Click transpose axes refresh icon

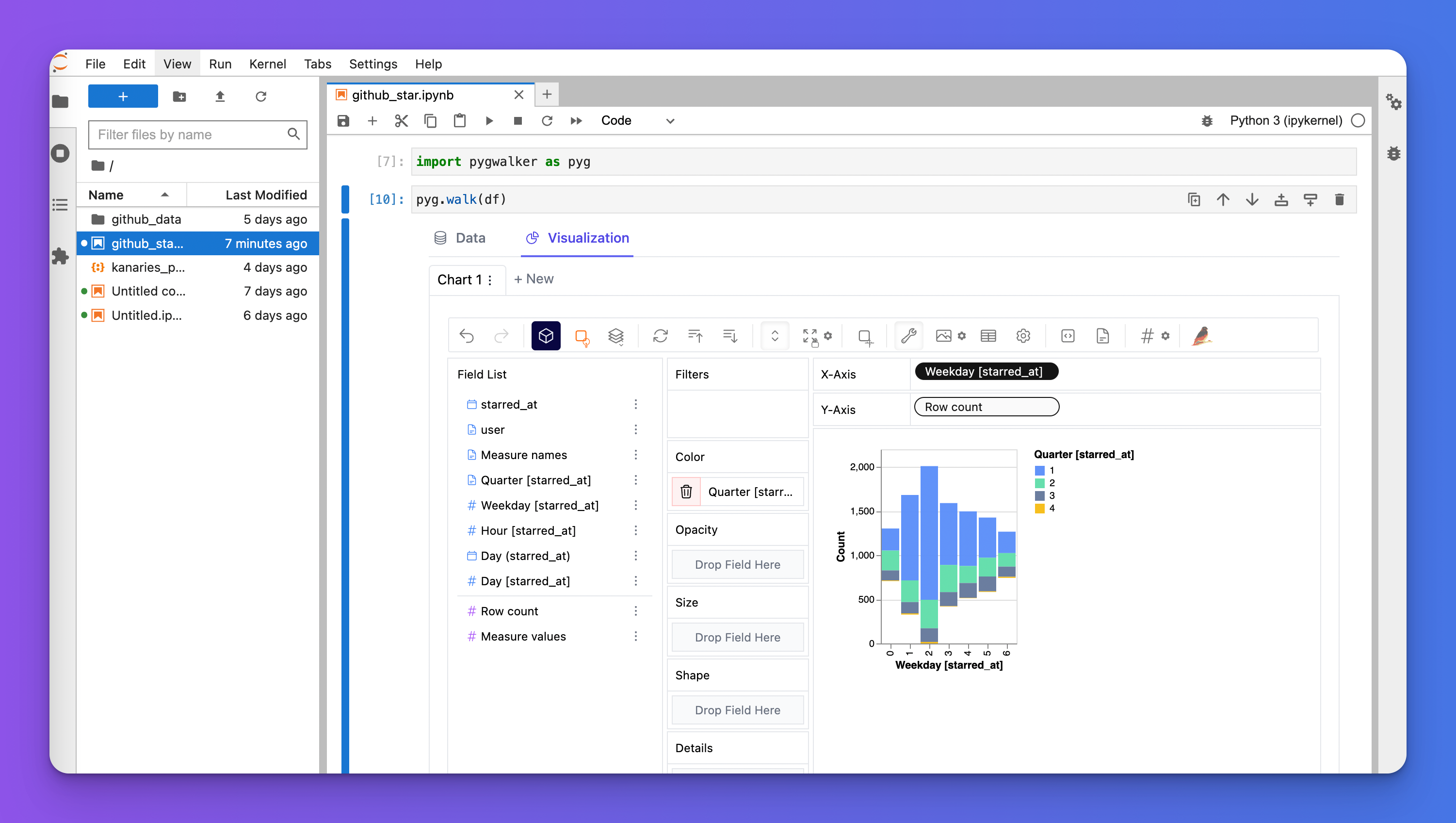click(660, 336)
